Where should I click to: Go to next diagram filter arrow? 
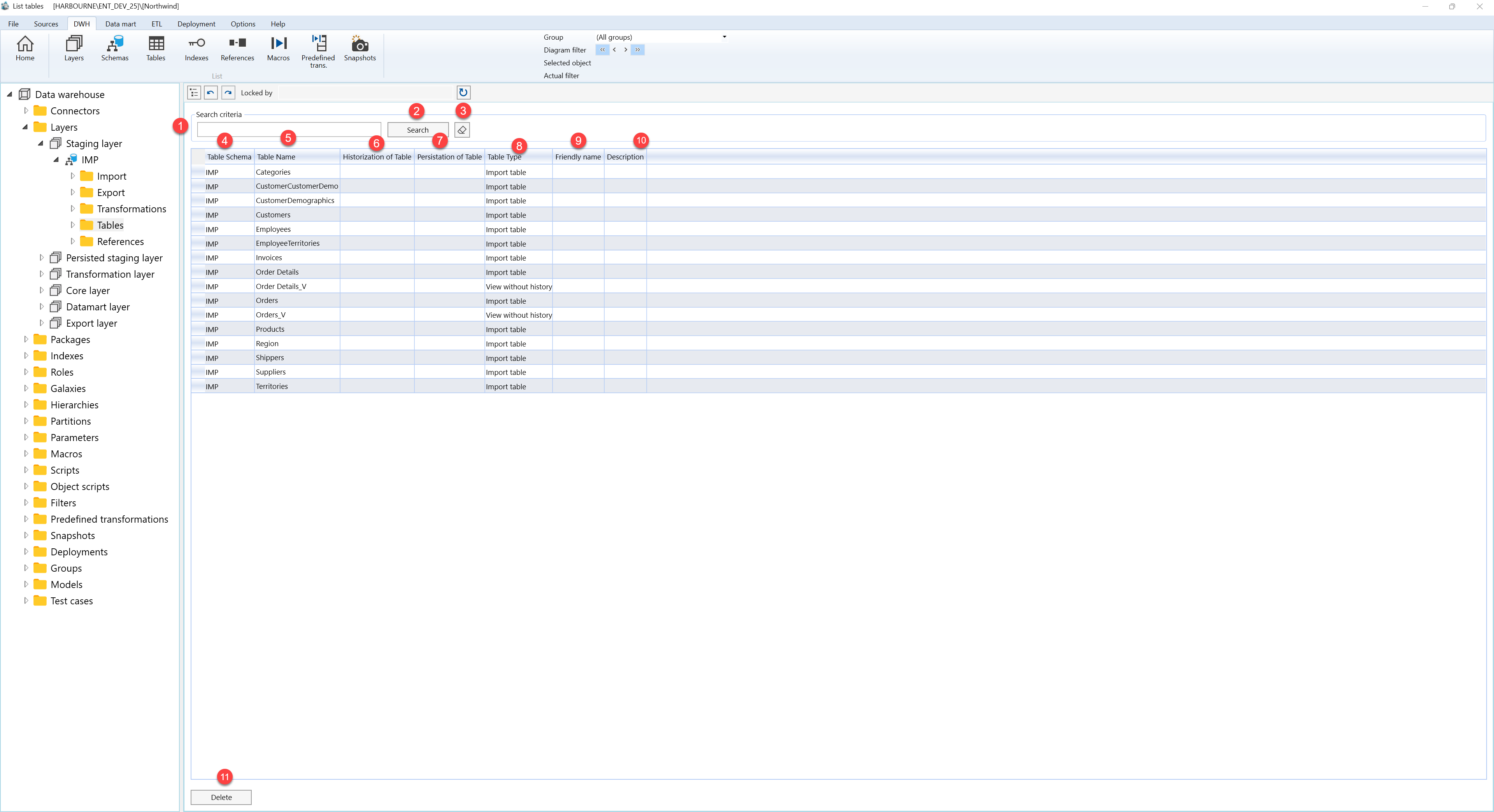tap(625, 50)
